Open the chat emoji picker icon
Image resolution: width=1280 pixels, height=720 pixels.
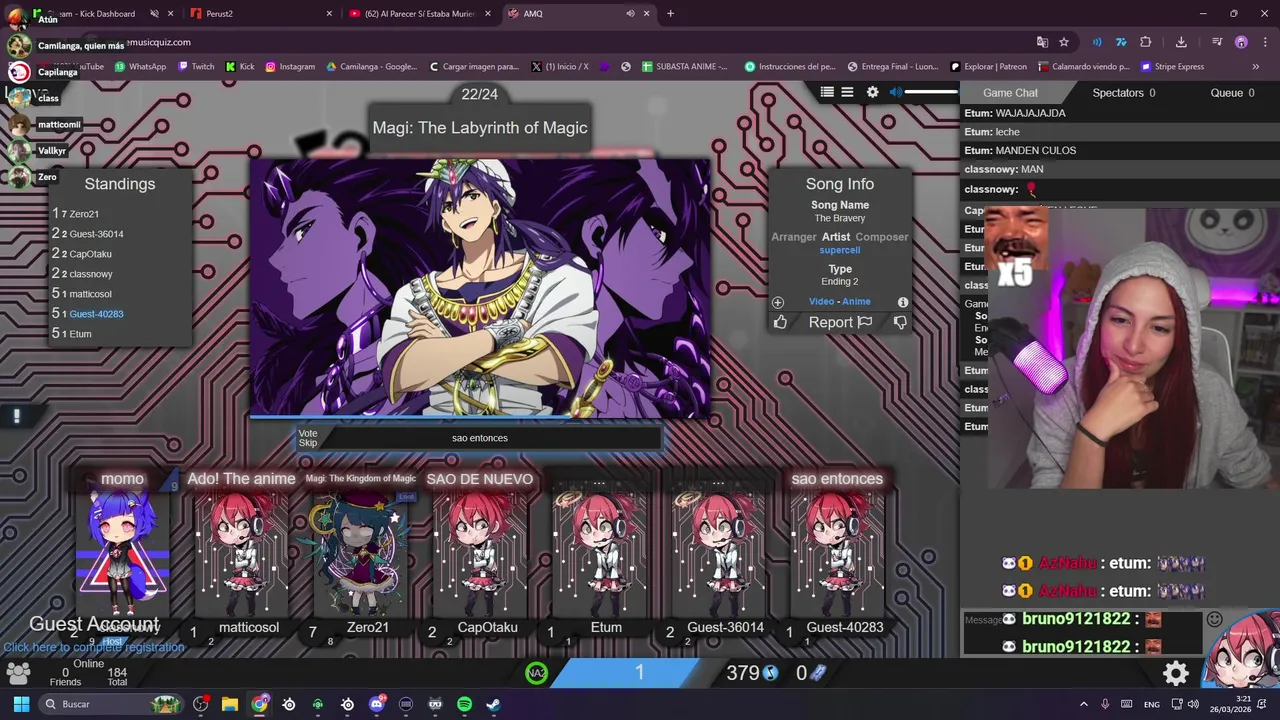coord(1214,619)
